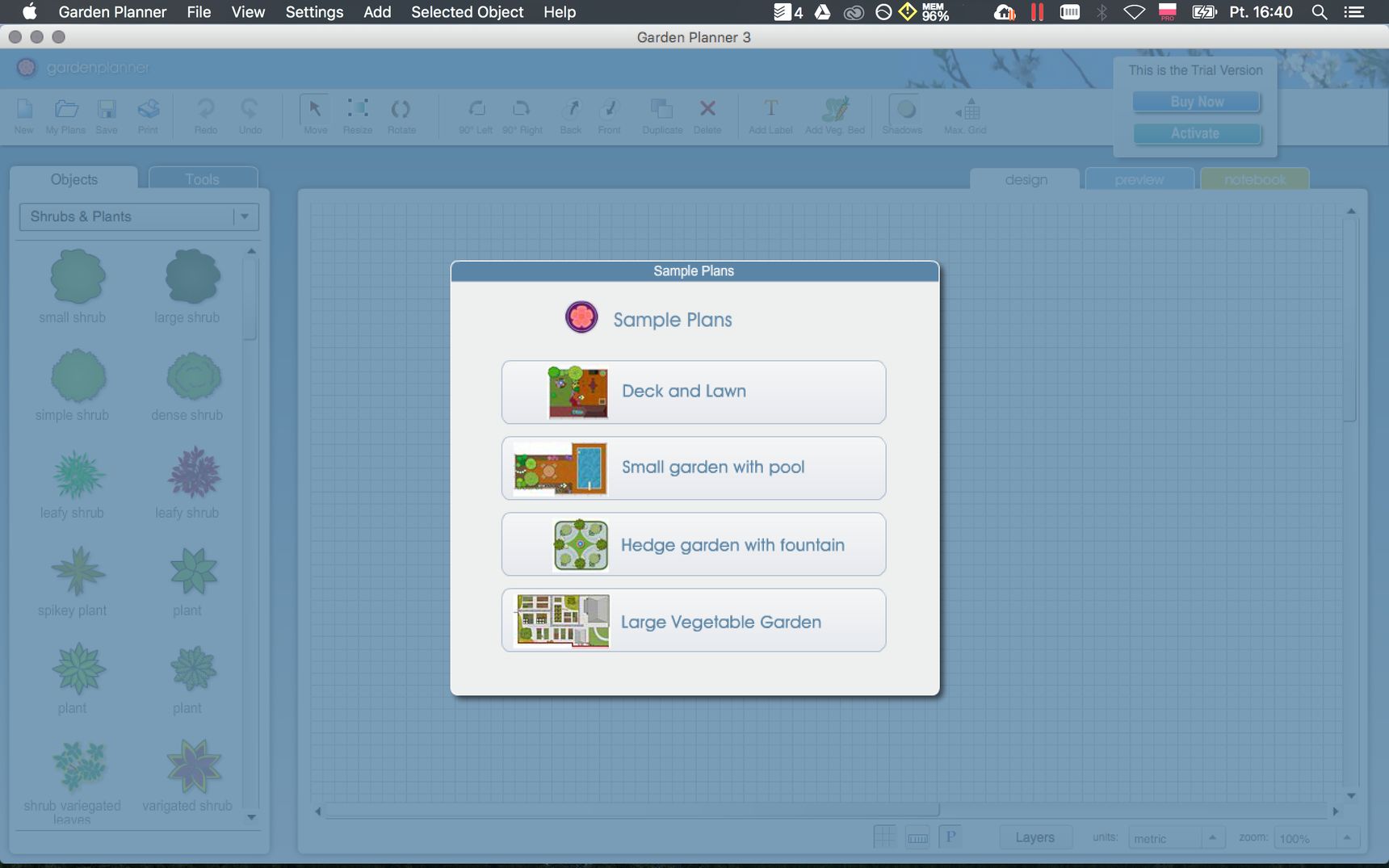The width and height of the screenshot is (1389, 868).
Task: Click the Buy Now button
Action: click(x=1197, y=102)
